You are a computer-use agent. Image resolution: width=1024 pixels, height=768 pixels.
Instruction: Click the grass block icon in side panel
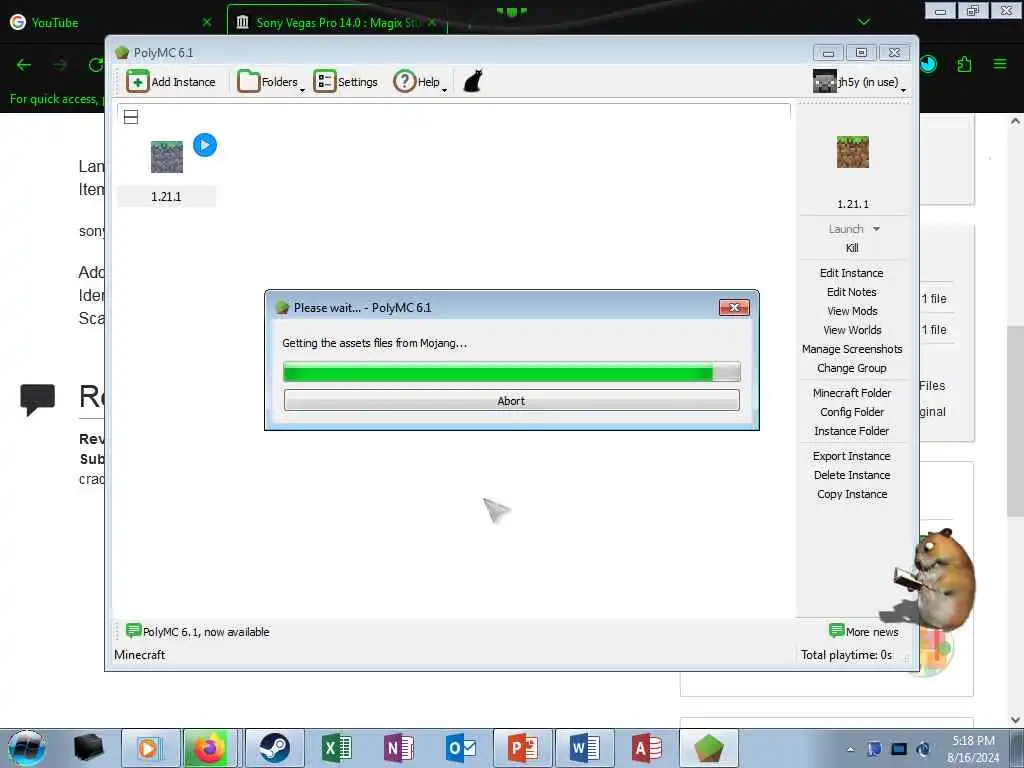tap(853, 152)
